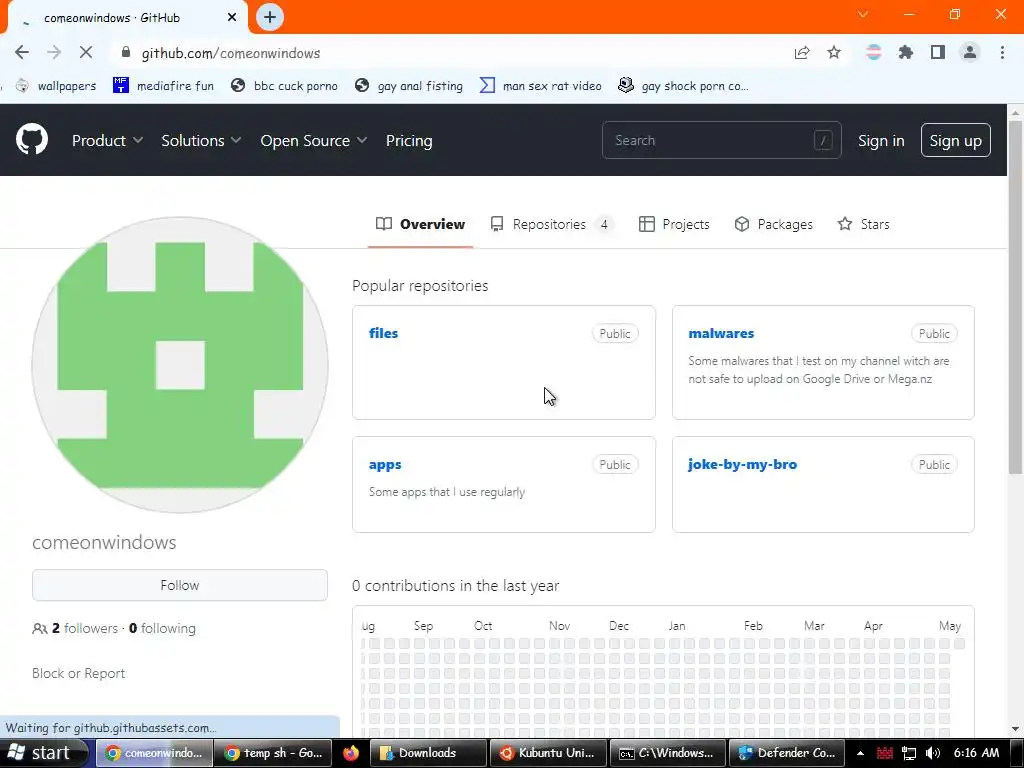Click the Sign up button

pyautogui.click(x=955, y=140)
